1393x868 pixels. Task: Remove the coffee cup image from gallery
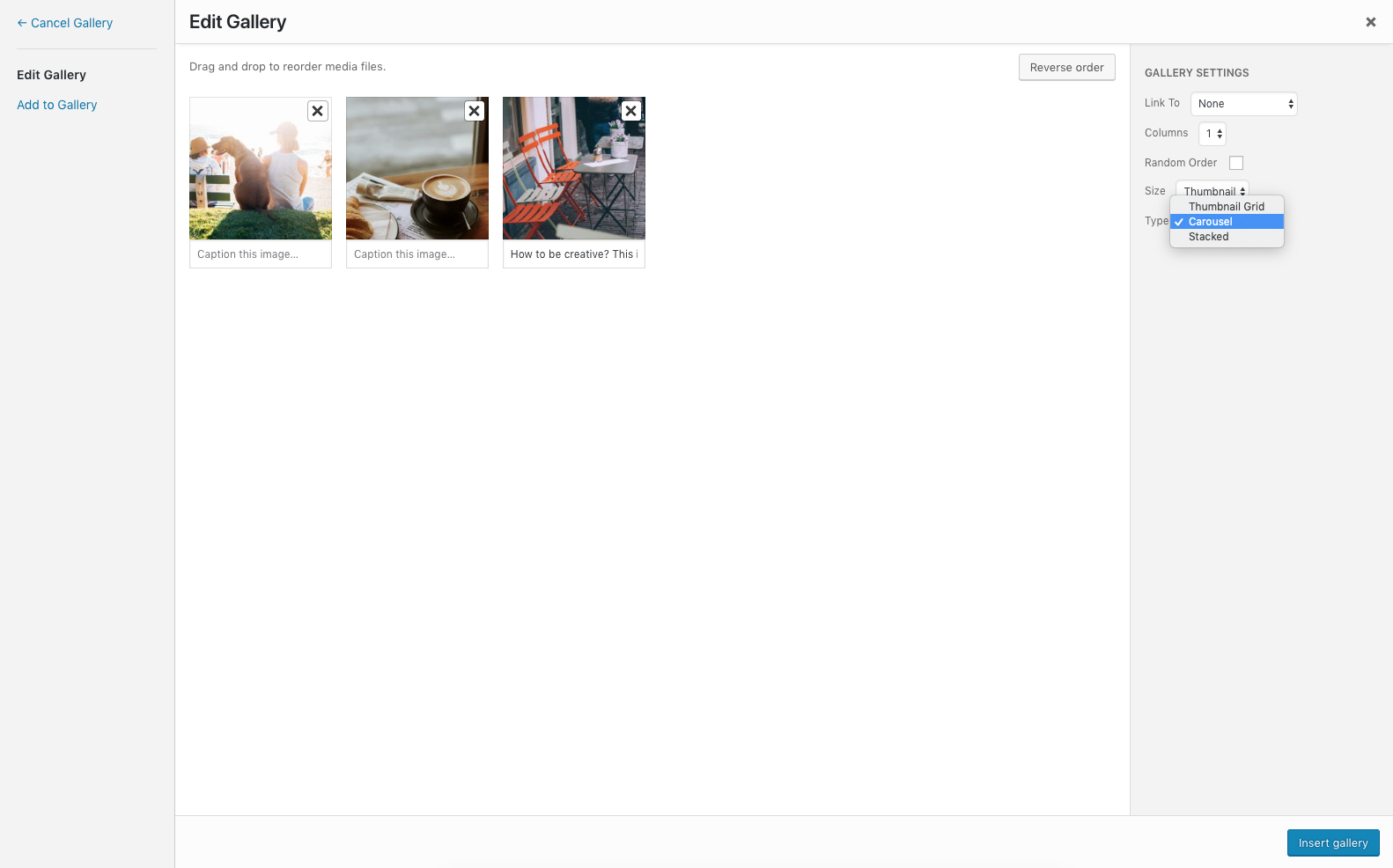pos(475,111)
